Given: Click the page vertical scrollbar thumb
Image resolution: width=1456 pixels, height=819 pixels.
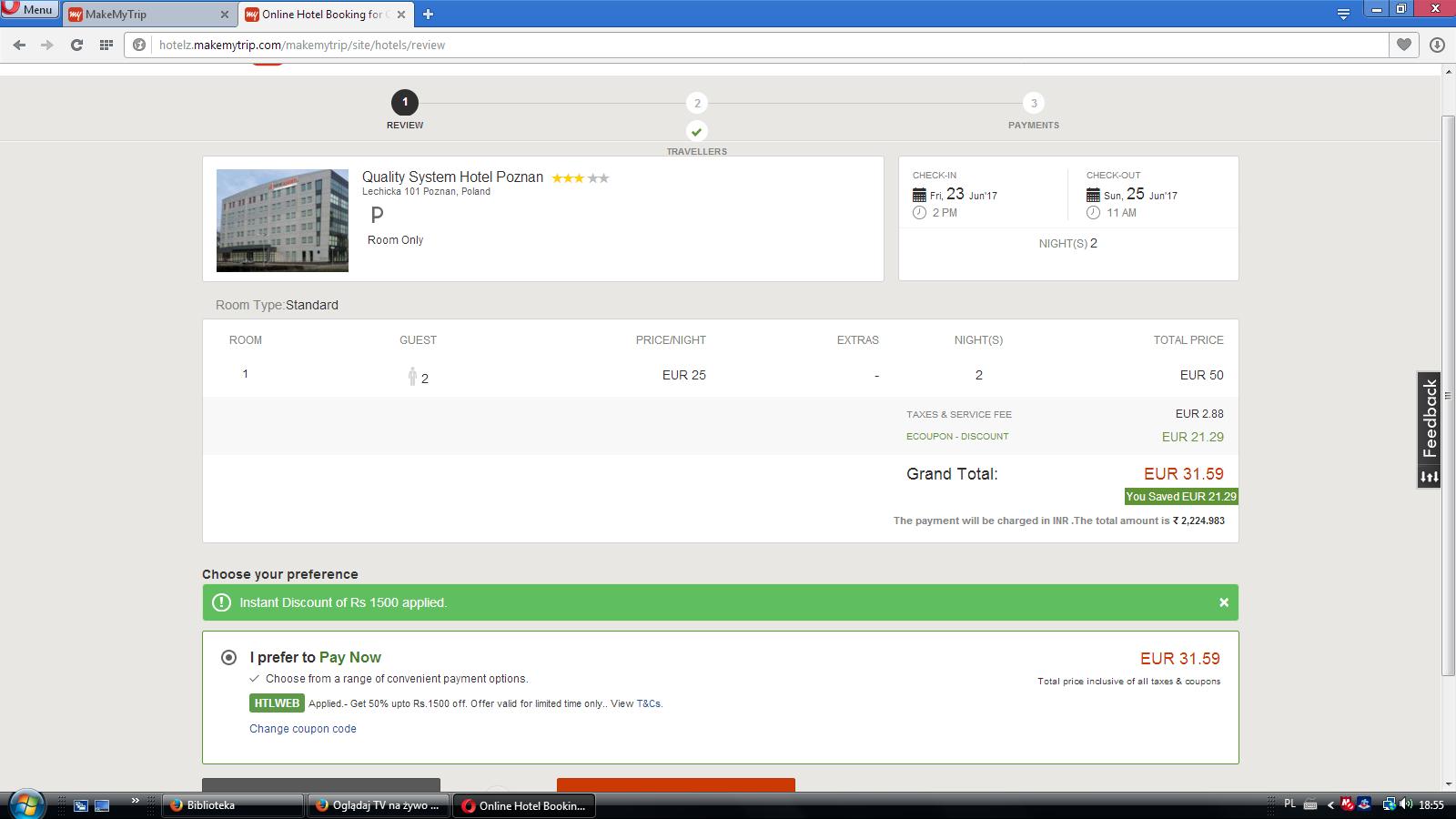Looking at the screenshot, I should [x=1448, y=396].
